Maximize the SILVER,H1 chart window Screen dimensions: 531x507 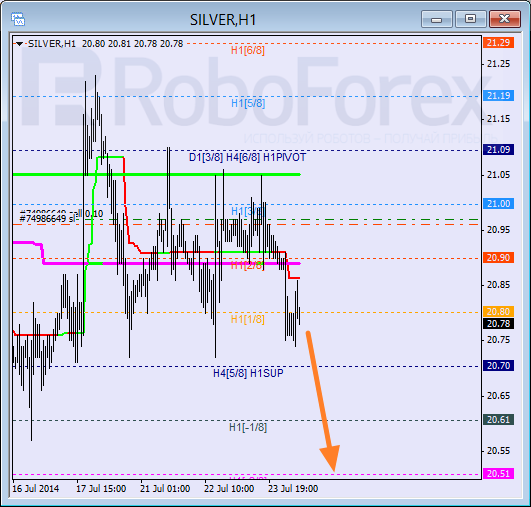(470, 19)
